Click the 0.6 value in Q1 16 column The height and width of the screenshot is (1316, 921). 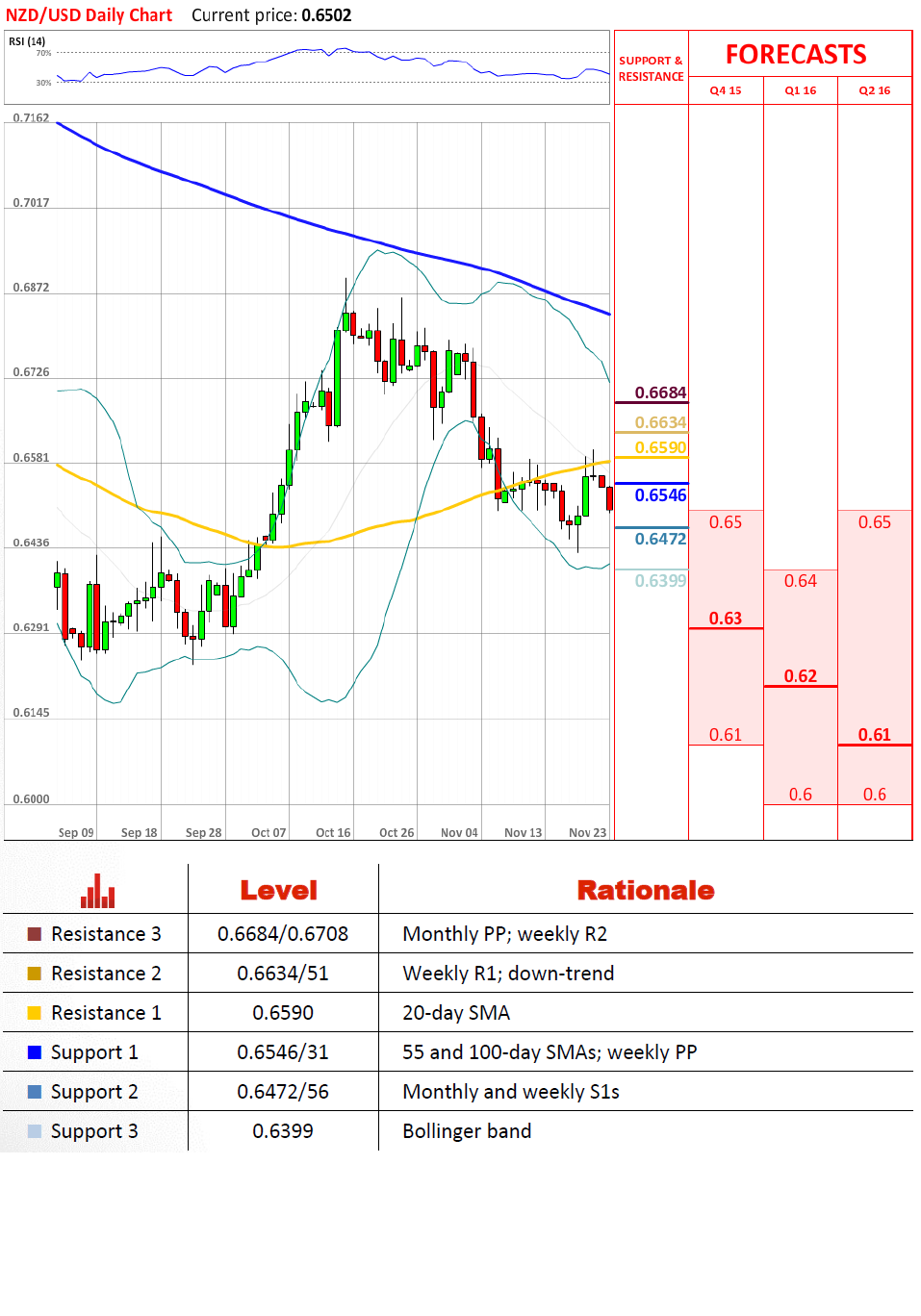coord(800,795)
